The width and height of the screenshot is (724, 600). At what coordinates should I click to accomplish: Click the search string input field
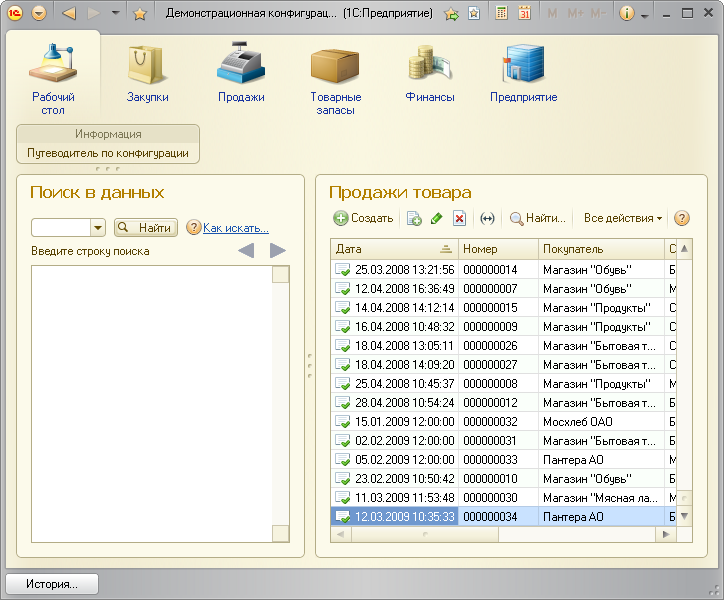point(60,228)
